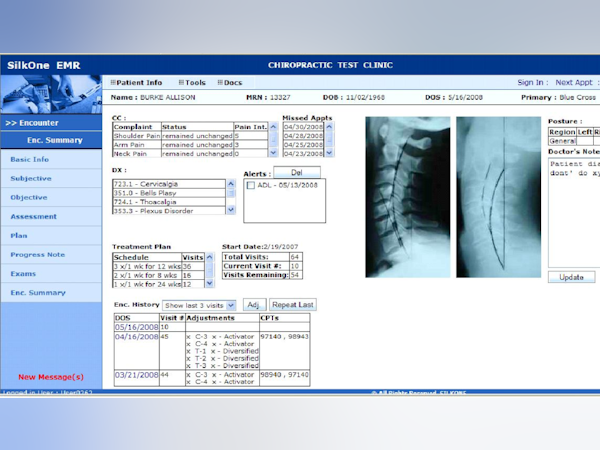Click Treatment Plan scroll down arrow
This screenshot has width=600, height=450.
[x=209, y=283]
